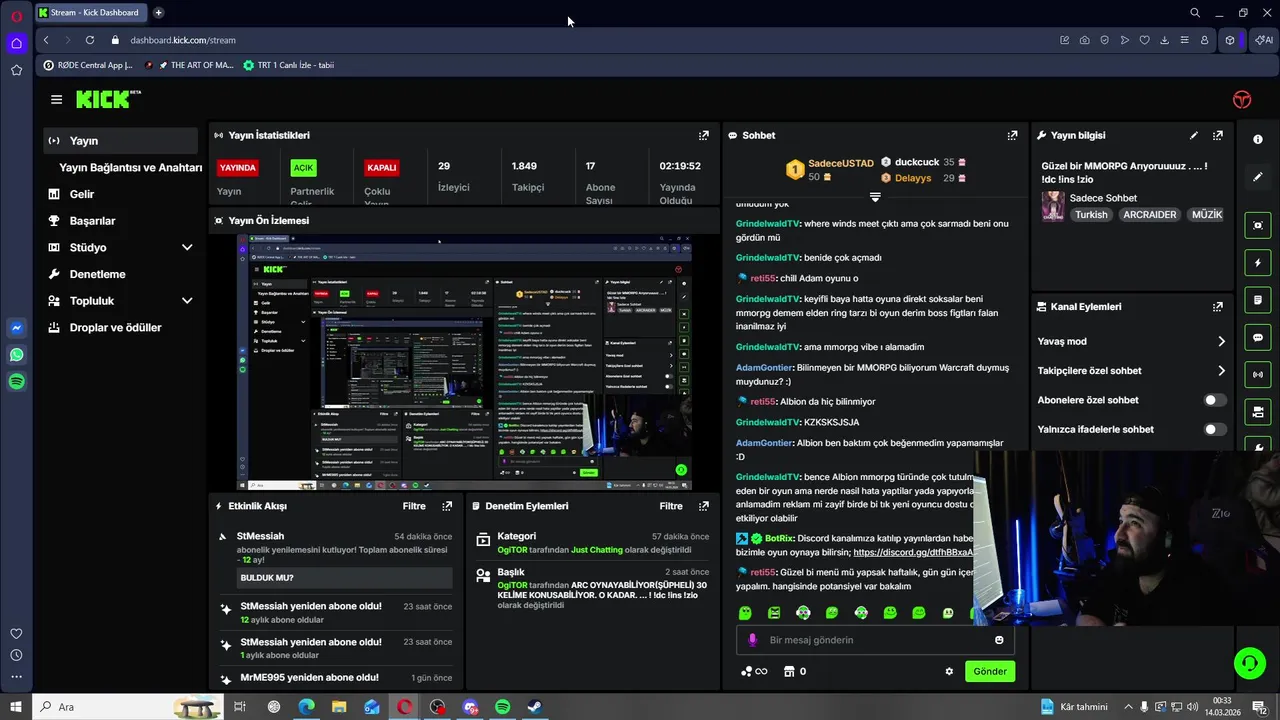Open Microsoft Edge from the taskbar
The width and height of the screenshot is (1280, 720).
click(306, 707)
